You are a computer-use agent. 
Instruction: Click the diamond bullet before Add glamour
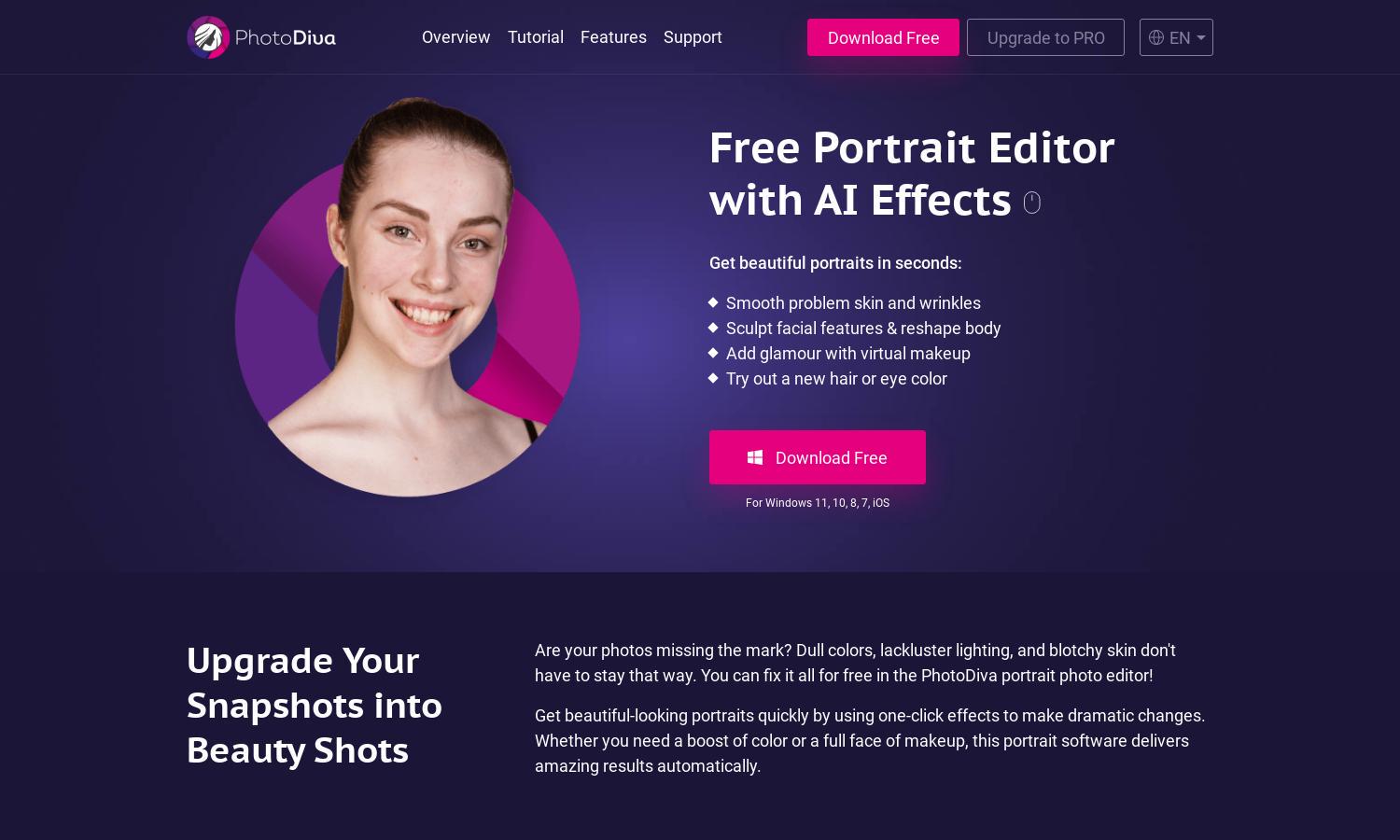(x=713, y=353)
